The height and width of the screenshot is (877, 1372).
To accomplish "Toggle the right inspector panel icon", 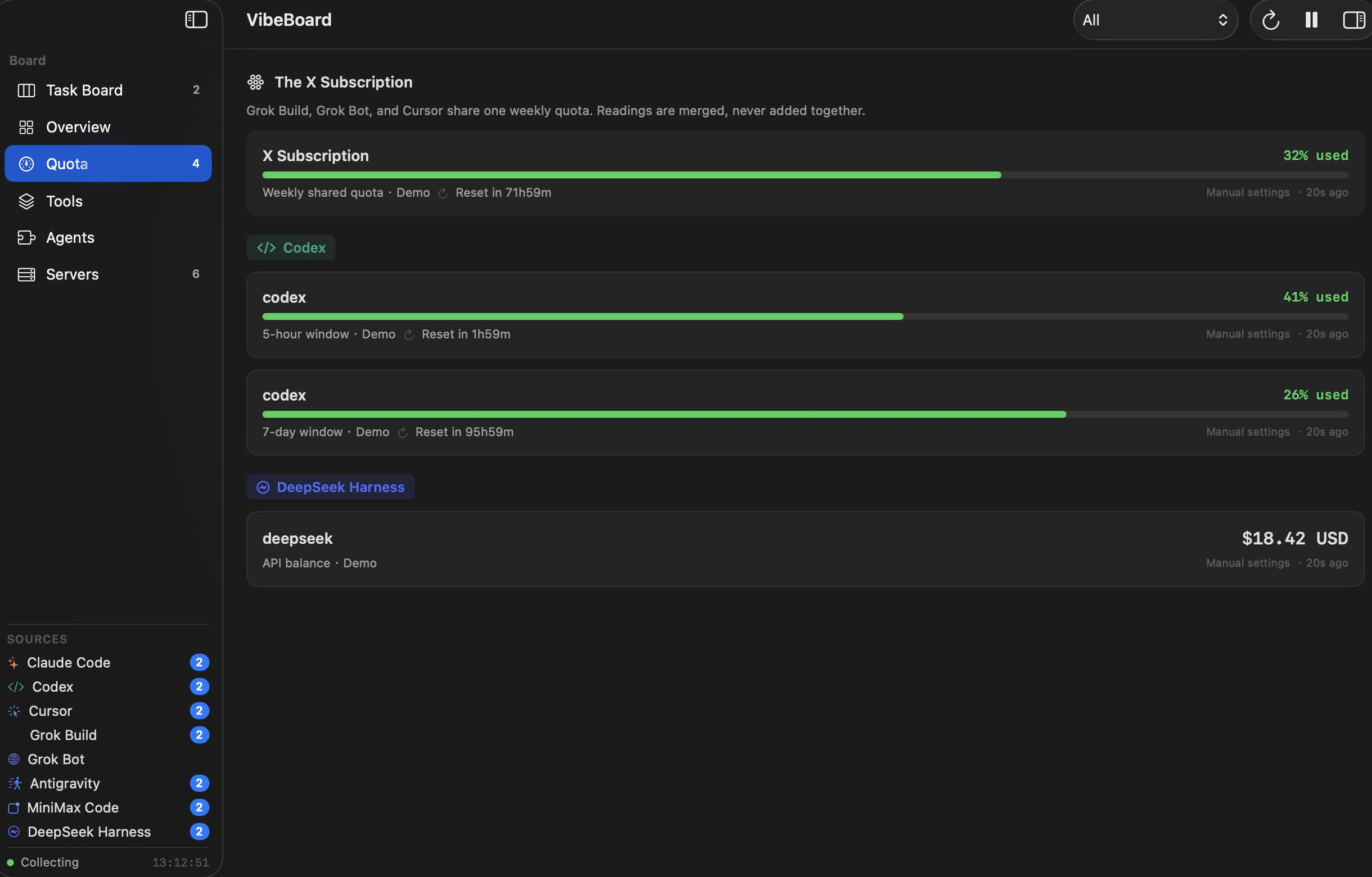I will click(1354, 20).
